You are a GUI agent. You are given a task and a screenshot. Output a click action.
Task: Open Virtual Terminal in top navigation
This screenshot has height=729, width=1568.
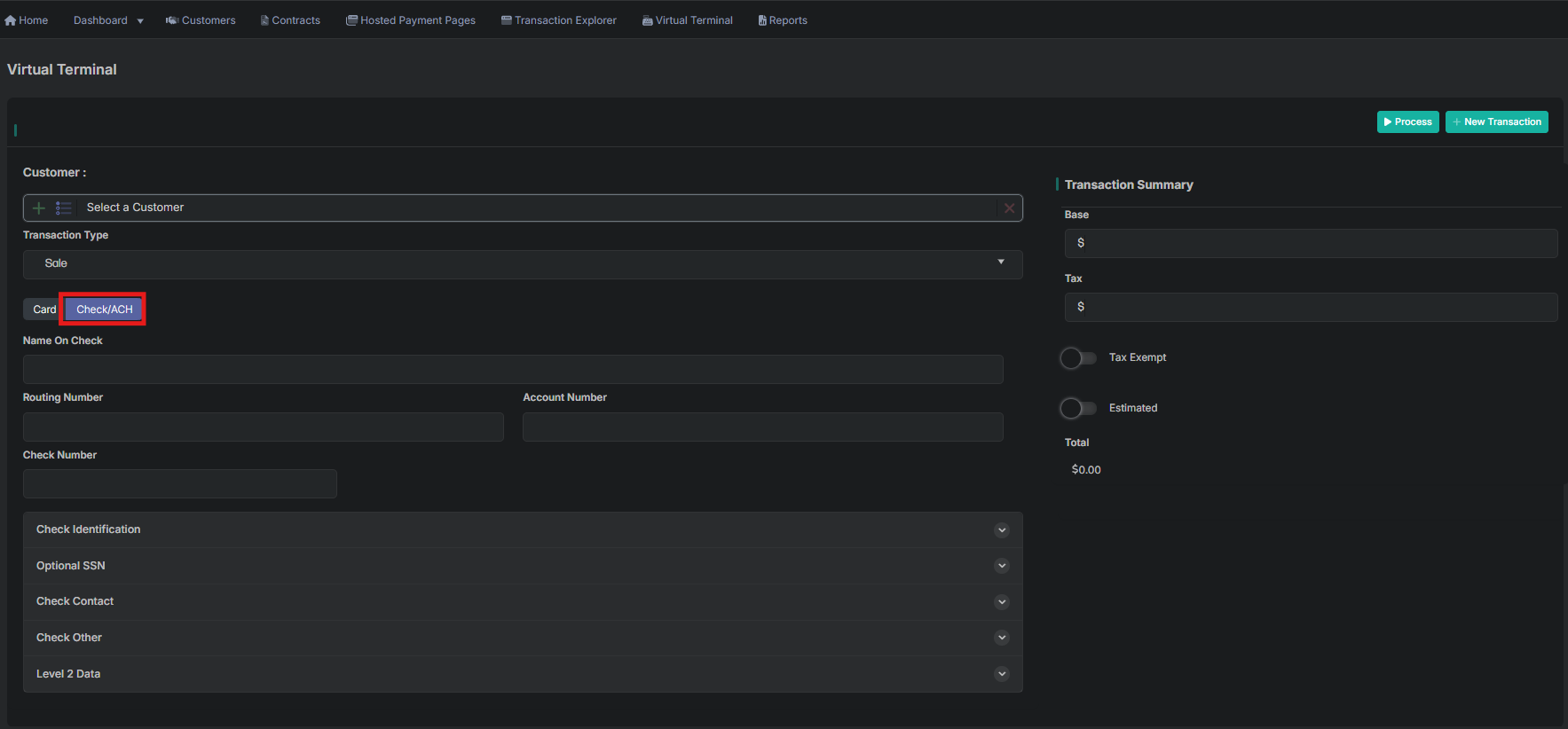tap(688, 20)
